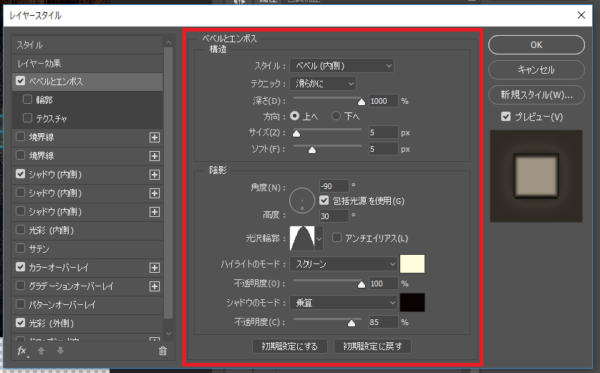Select the 下へ direction radio button
The image size is (600, 373).
click(336, 116)
